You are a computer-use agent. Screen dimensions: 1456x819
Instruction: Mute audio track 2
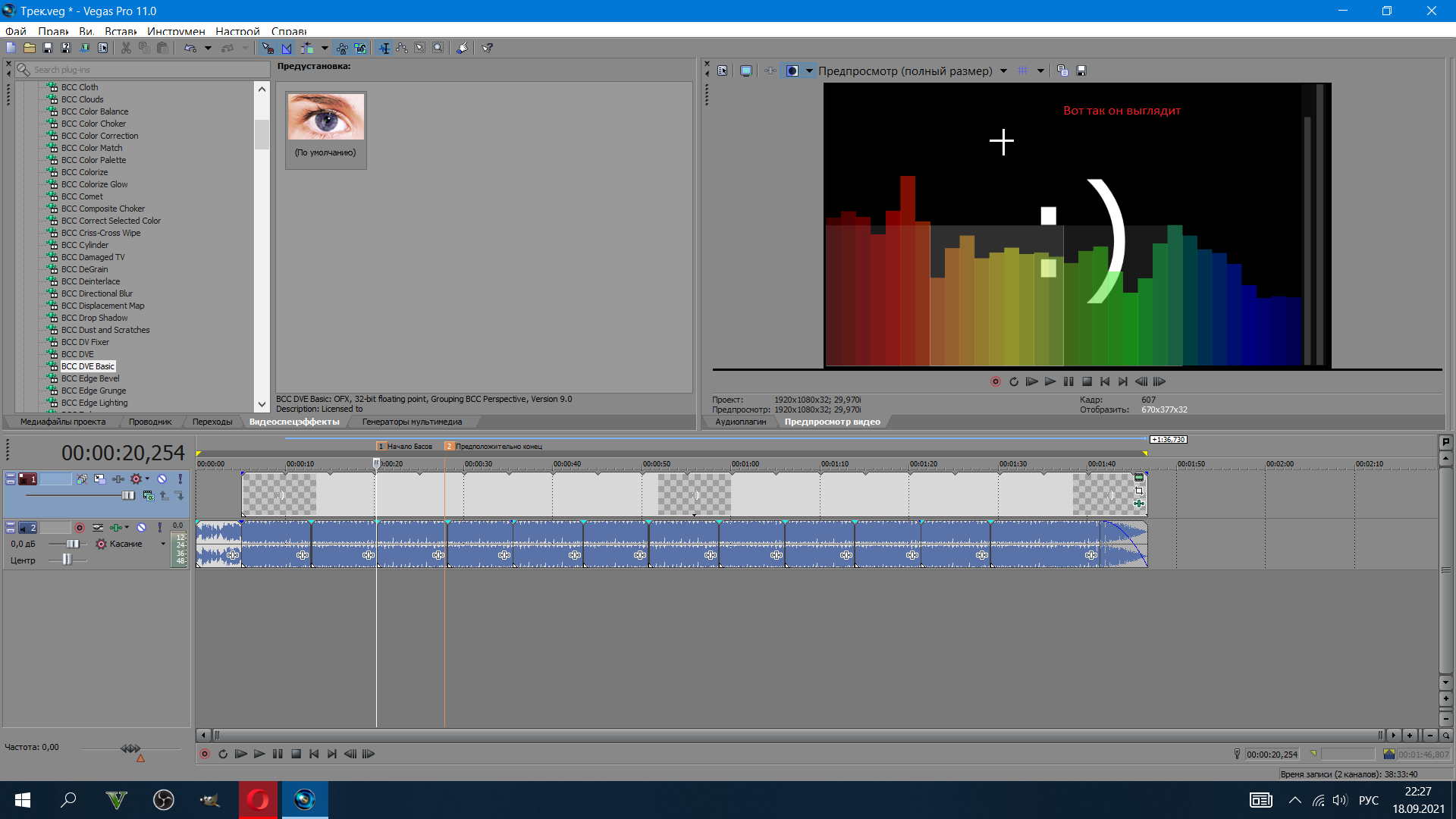tap(141, 528)
